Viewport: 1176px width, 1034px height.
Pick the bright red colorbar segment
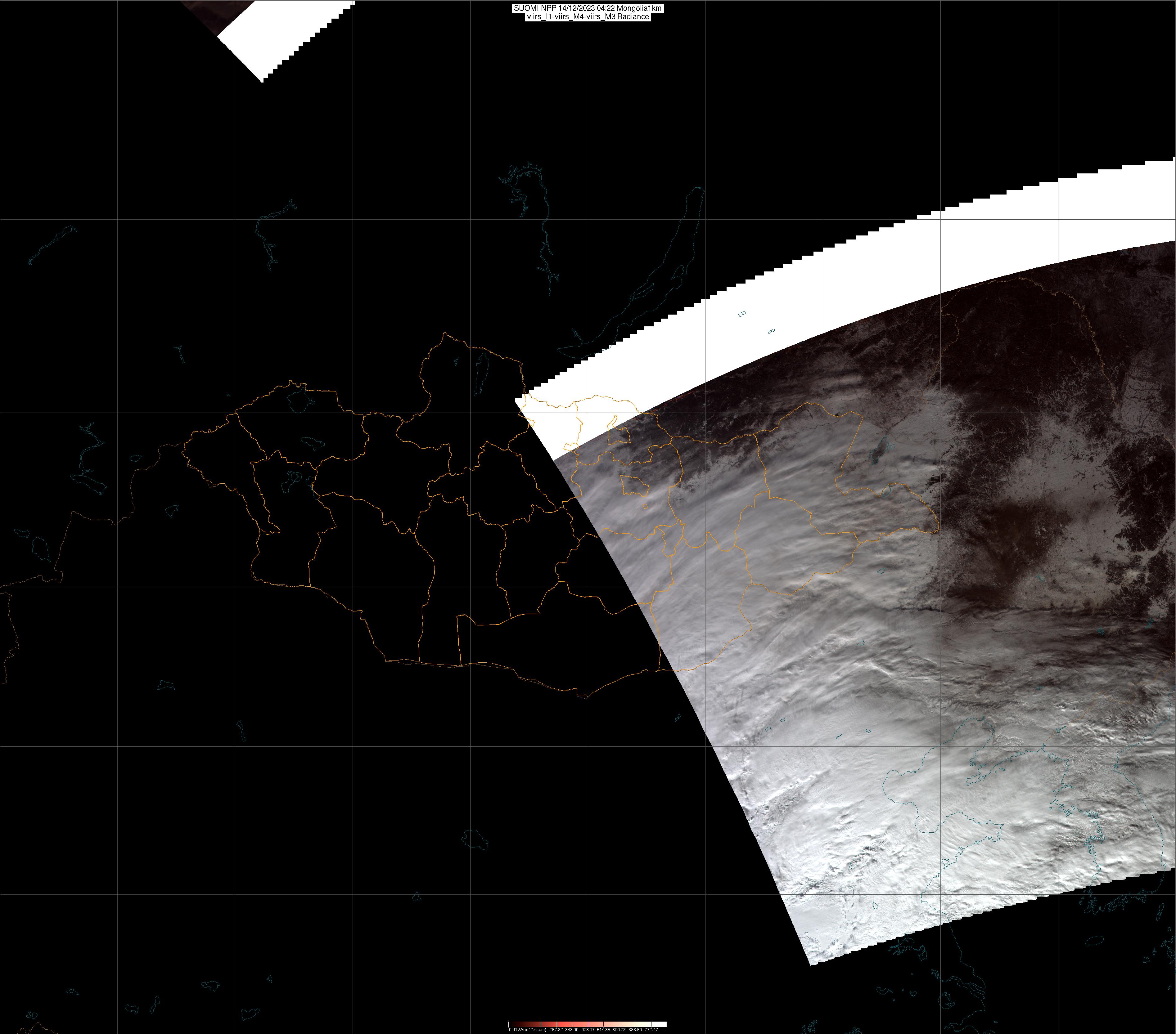[x=564, y=1024]
